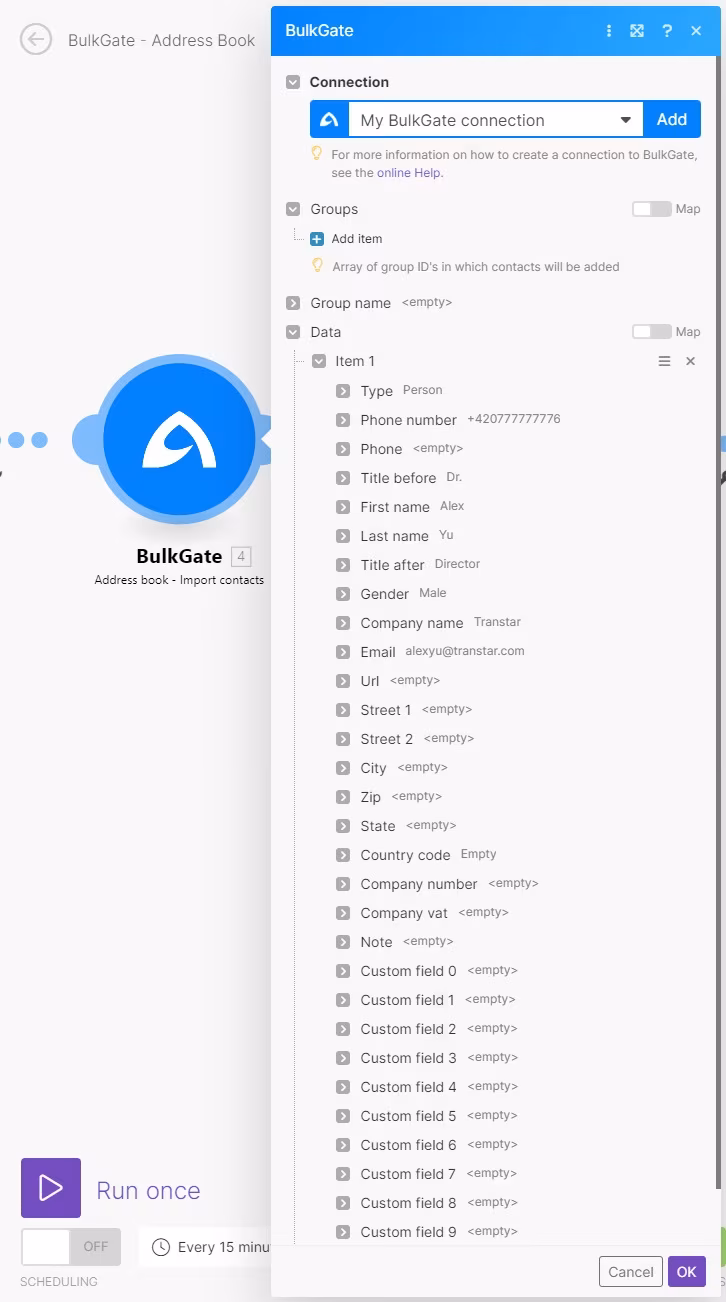This screenshot has width=726, height=1302.
Task: Expand Custom field 5
Action: (343, 1116)
